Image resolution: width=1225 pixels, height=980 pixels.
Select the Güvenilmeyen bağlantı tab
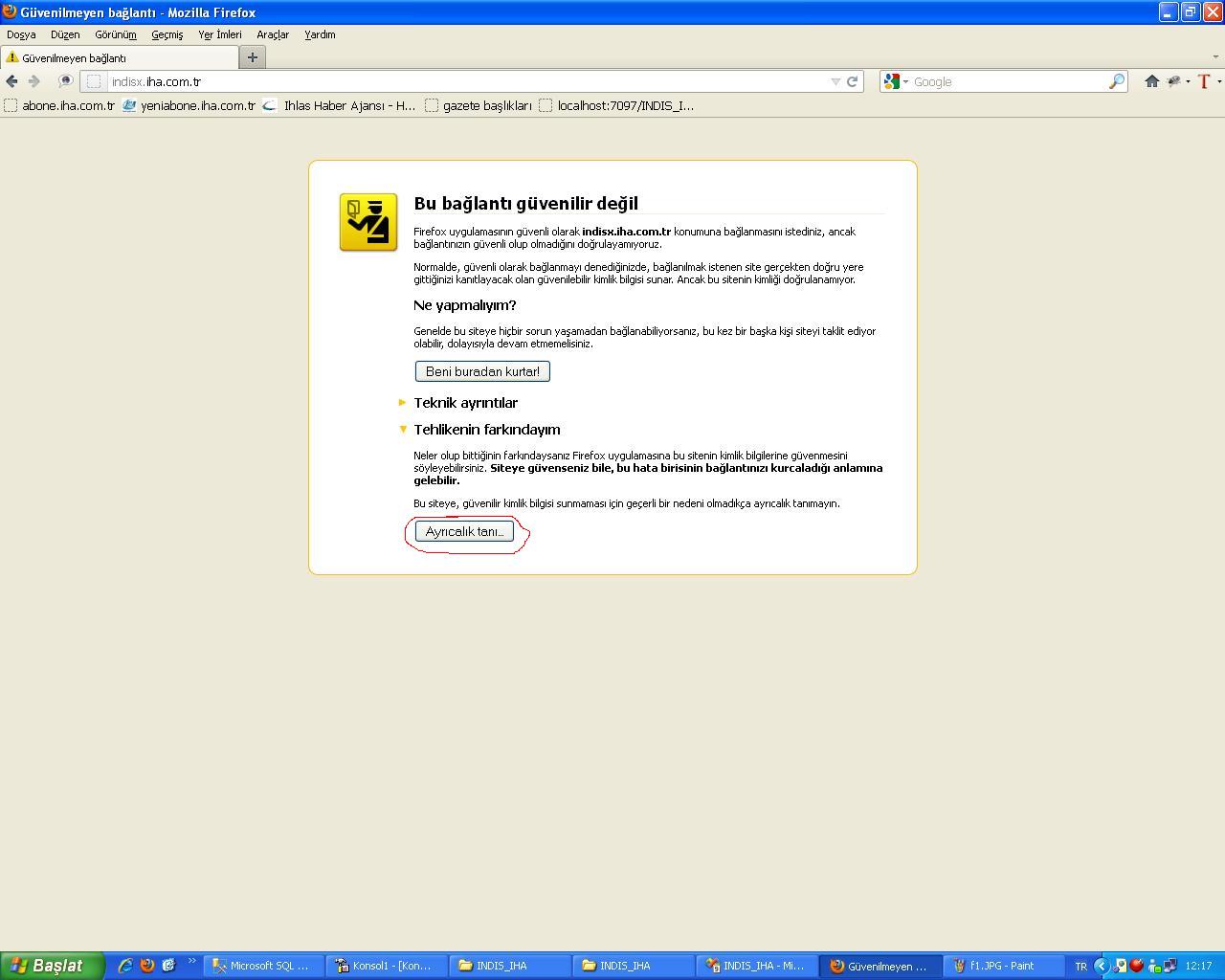coord(119,57)
